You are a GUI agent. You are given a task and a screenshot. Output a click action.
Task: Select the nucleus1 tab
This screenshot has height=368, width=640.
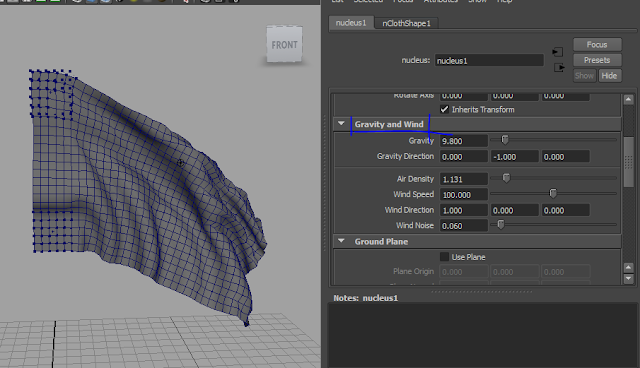point(351,23)
